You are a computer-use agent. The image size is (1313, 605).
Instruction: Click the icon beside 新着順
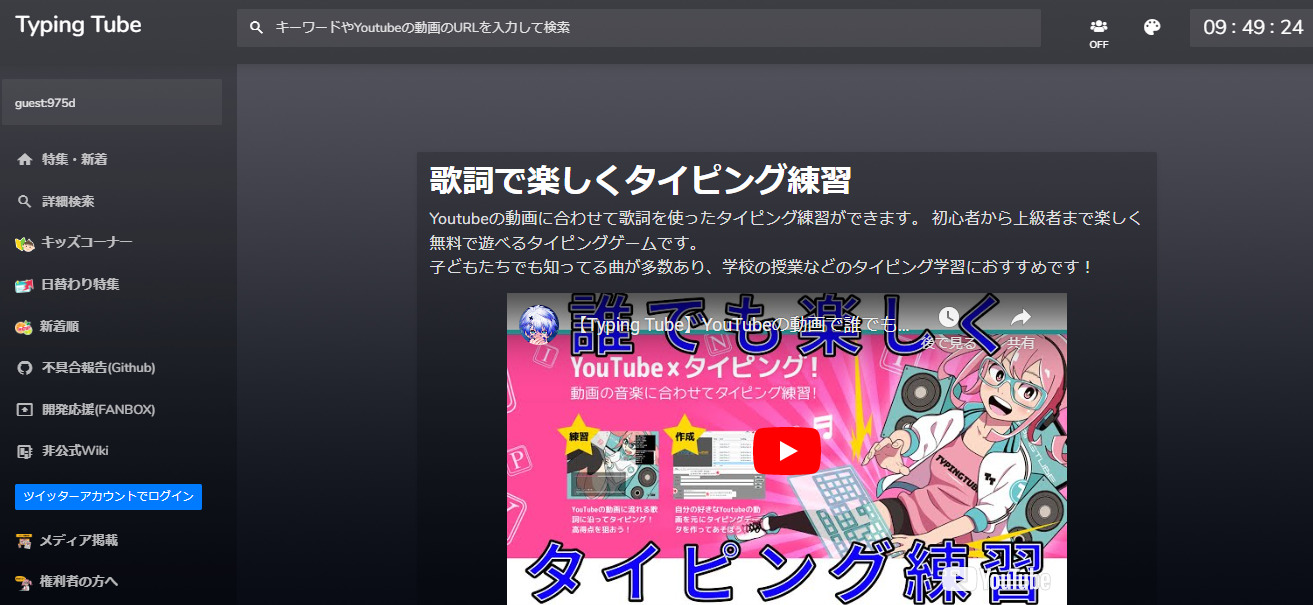pyautogui.click(x=24, y=327)
